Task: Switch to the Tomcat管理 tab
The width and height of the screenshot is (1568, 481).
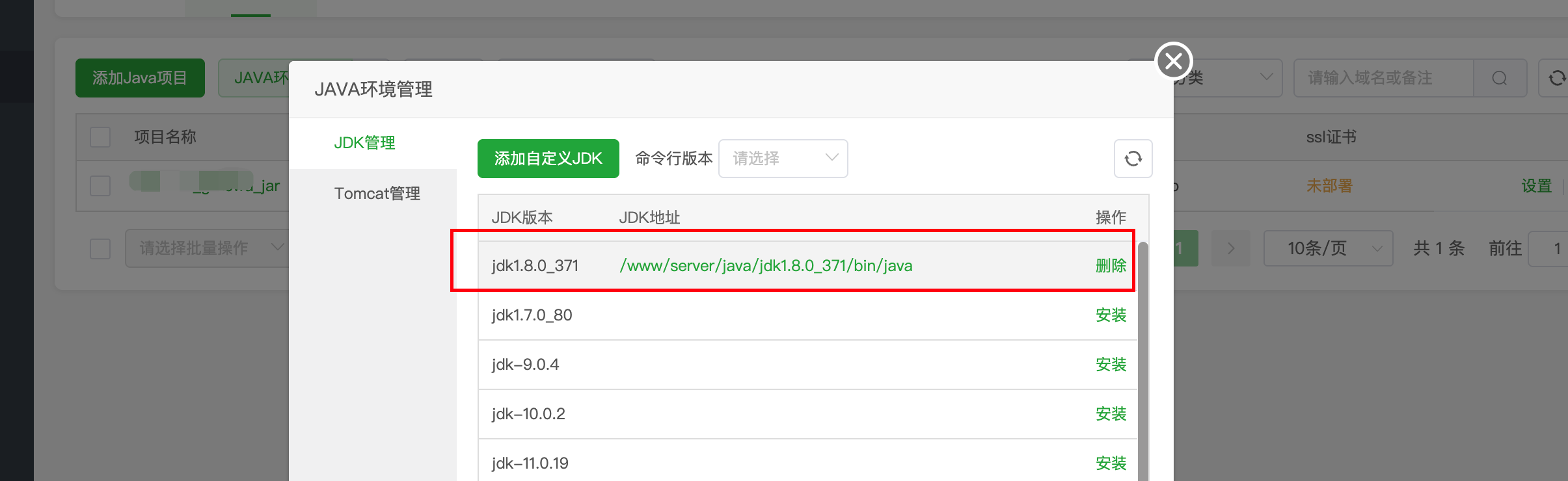Action: pos(377,194)
